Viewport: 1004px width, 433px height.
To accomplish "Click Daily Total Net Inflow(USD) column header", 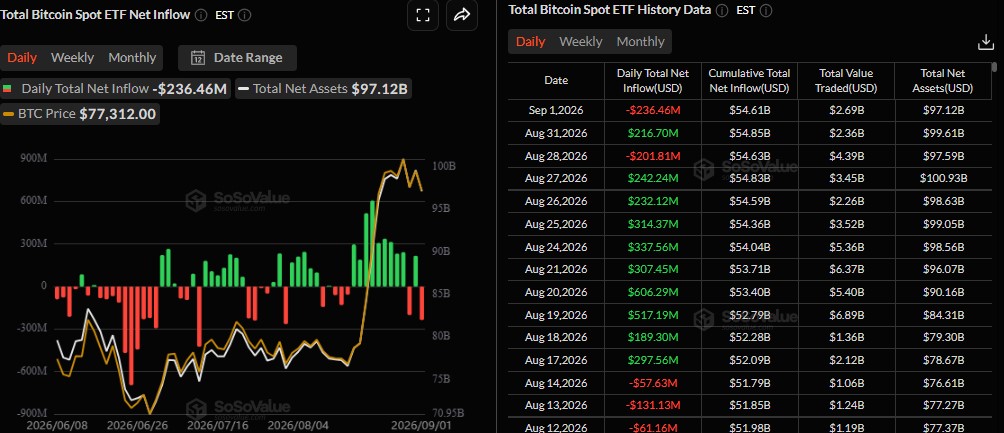I will (x=652, y=81).
